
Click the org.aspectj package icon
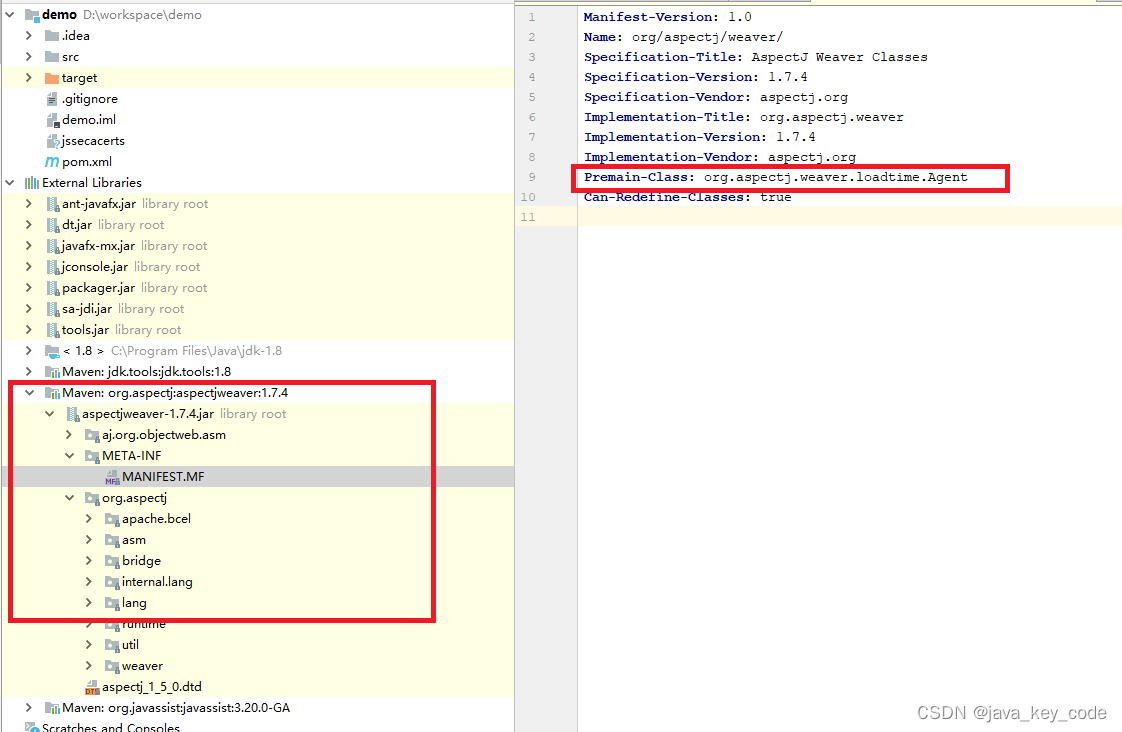[x=92, y=497]
